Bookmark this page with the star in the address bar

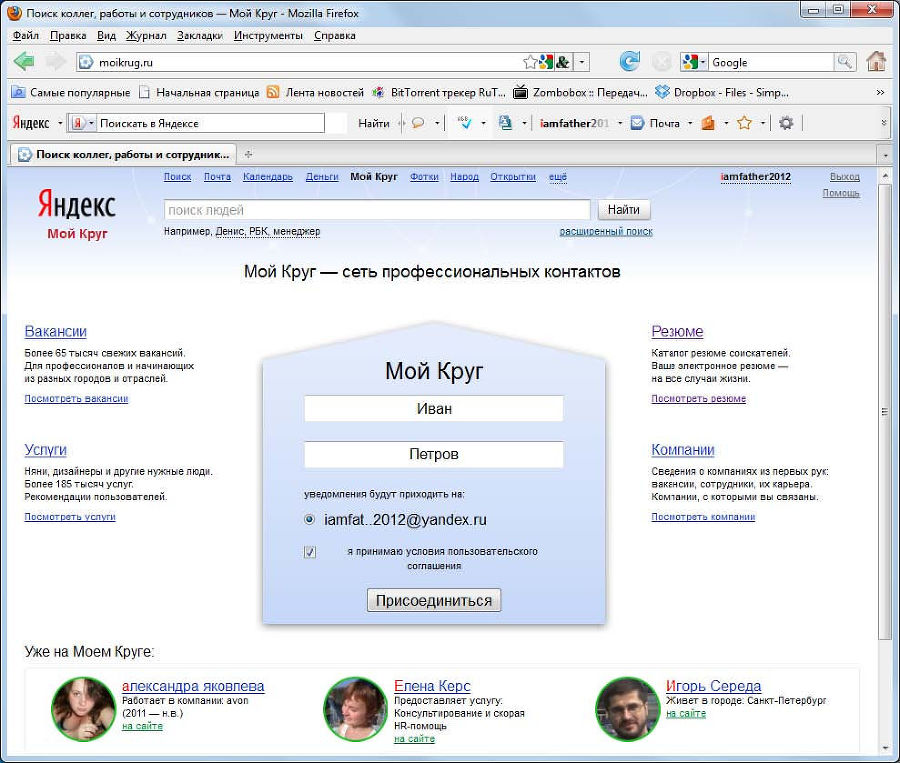[530, 62]
